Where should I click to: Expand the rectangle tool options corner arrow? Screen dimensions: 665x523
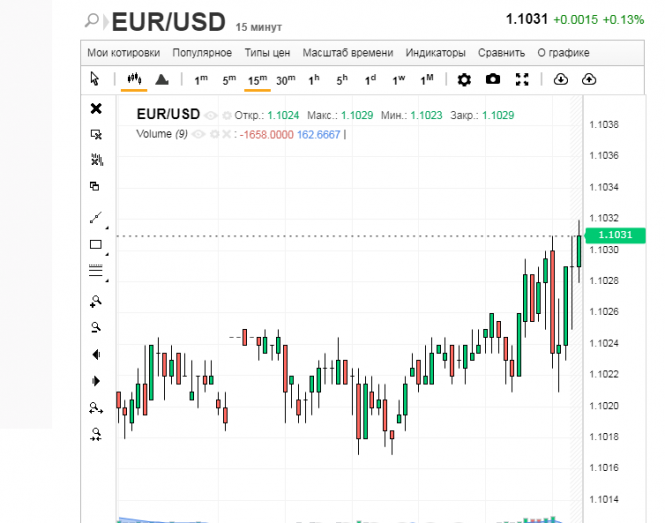107,254
